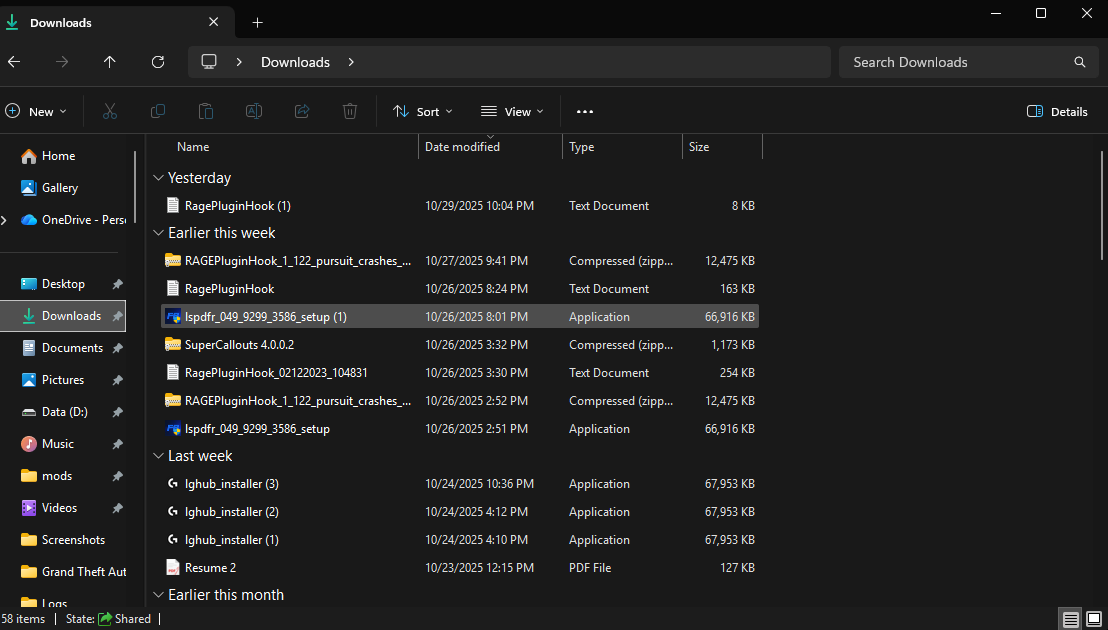
Task: Click the Back navigation arrow
Action: 14,62
